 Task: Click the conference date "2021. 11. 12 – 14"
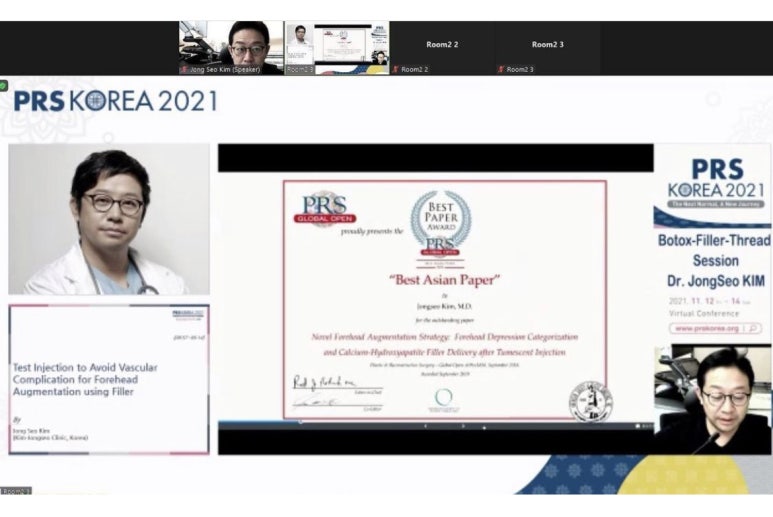point(710,301)
